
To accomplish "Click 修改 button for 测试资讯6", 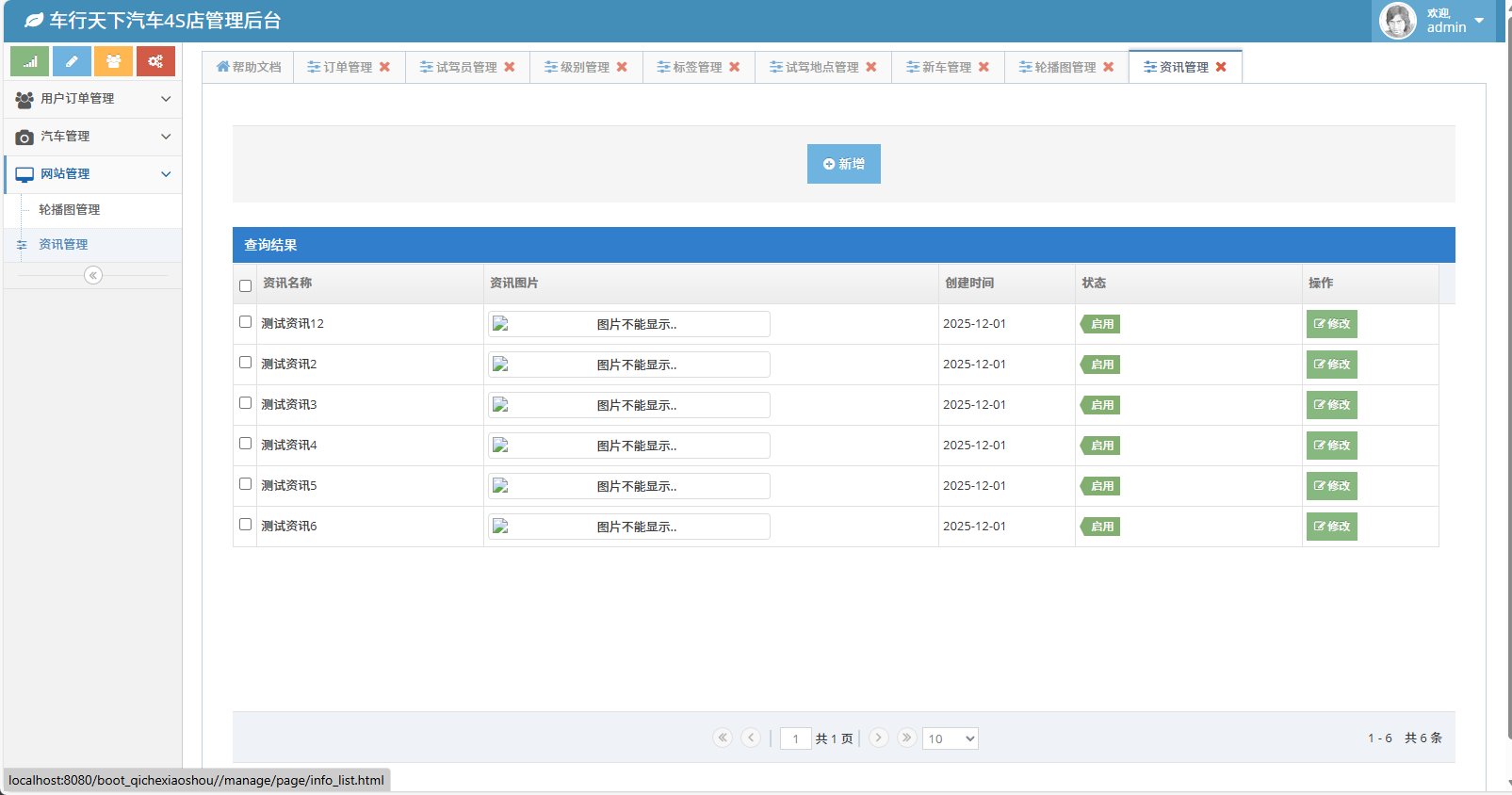I will pos(1331,527).
